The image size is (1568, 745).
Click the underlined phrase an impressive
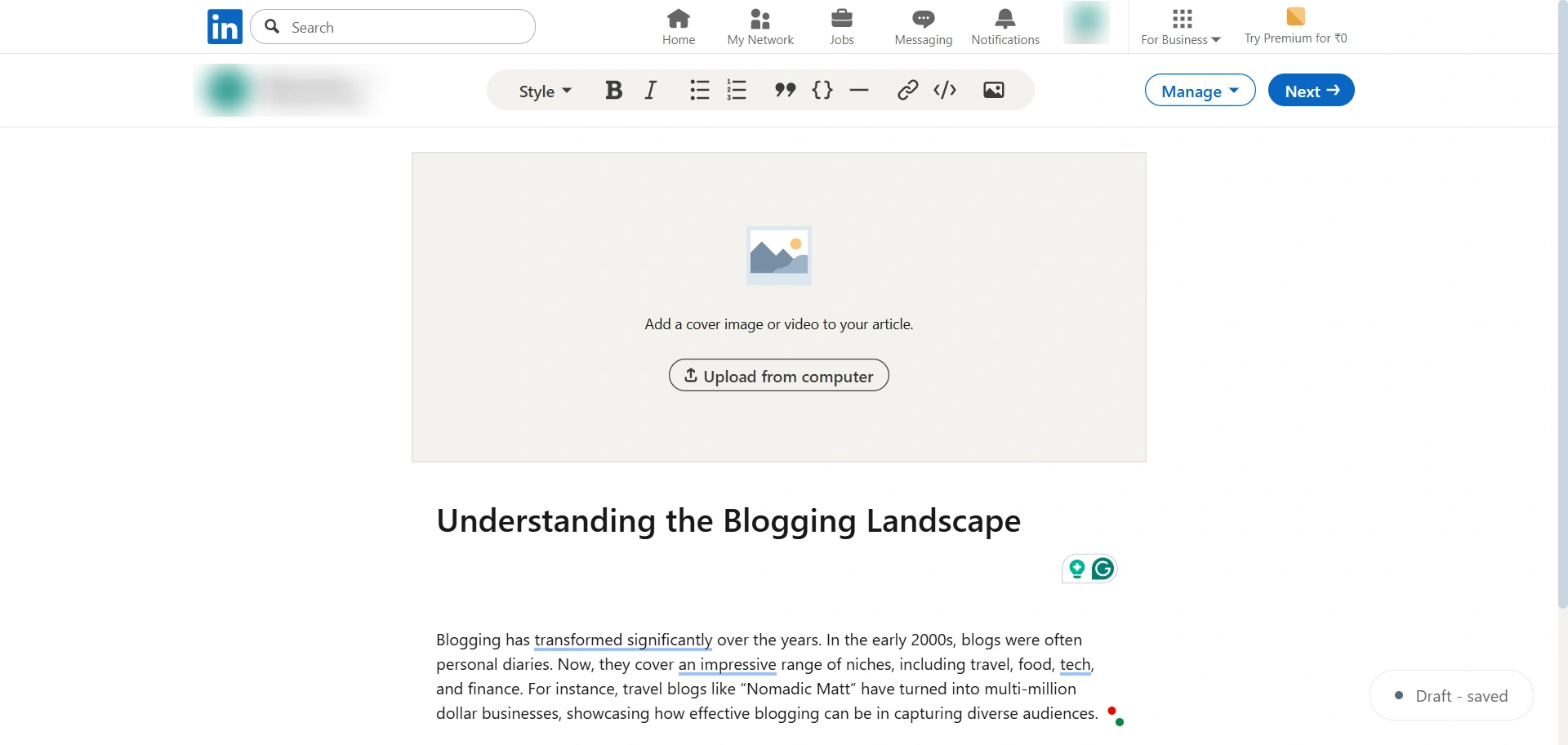point(727,665)
